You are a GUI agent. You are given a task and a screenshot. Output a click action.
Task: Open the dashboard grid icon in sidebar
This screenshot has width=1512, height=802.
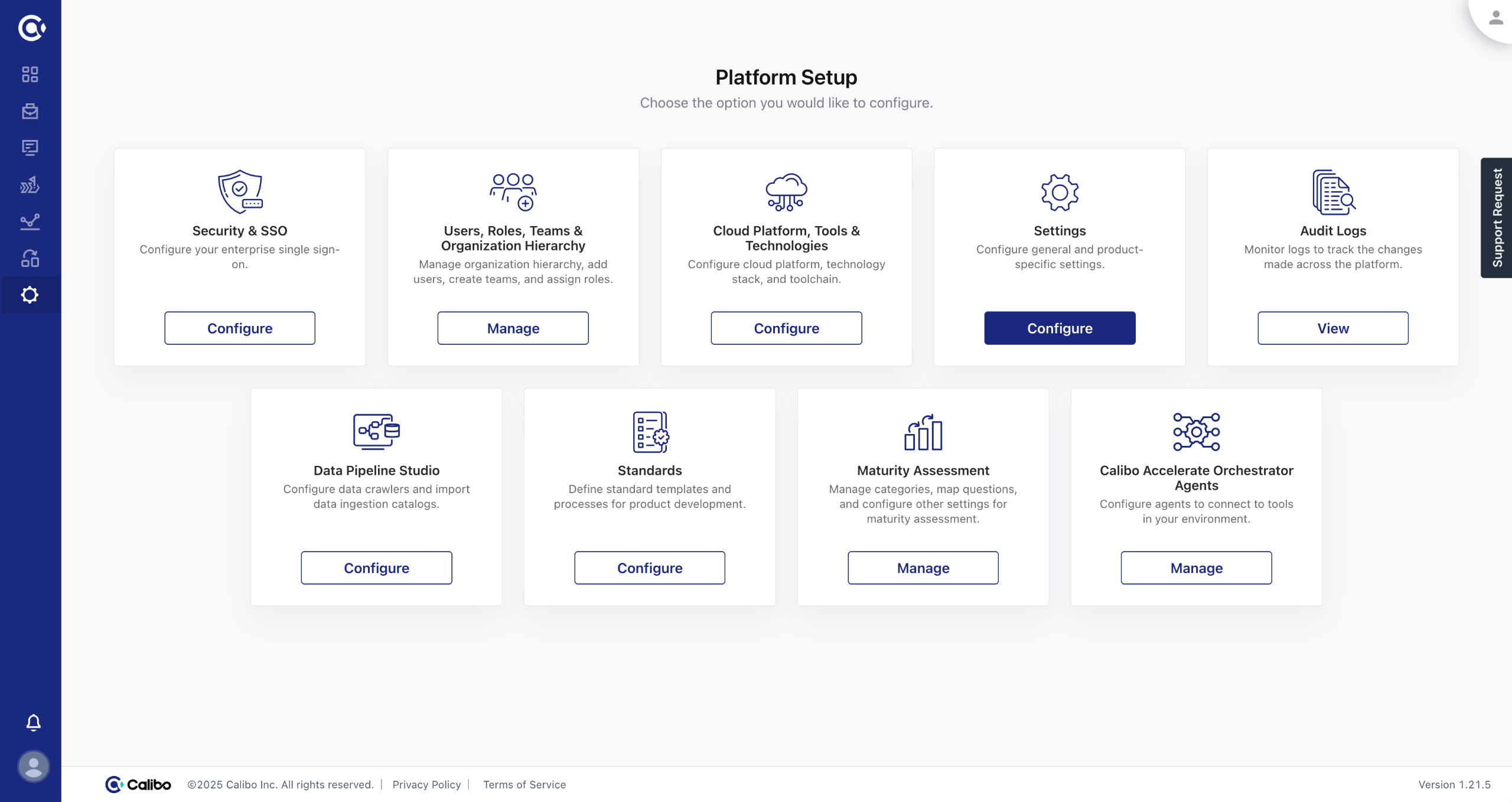click(x=30, y=74)
